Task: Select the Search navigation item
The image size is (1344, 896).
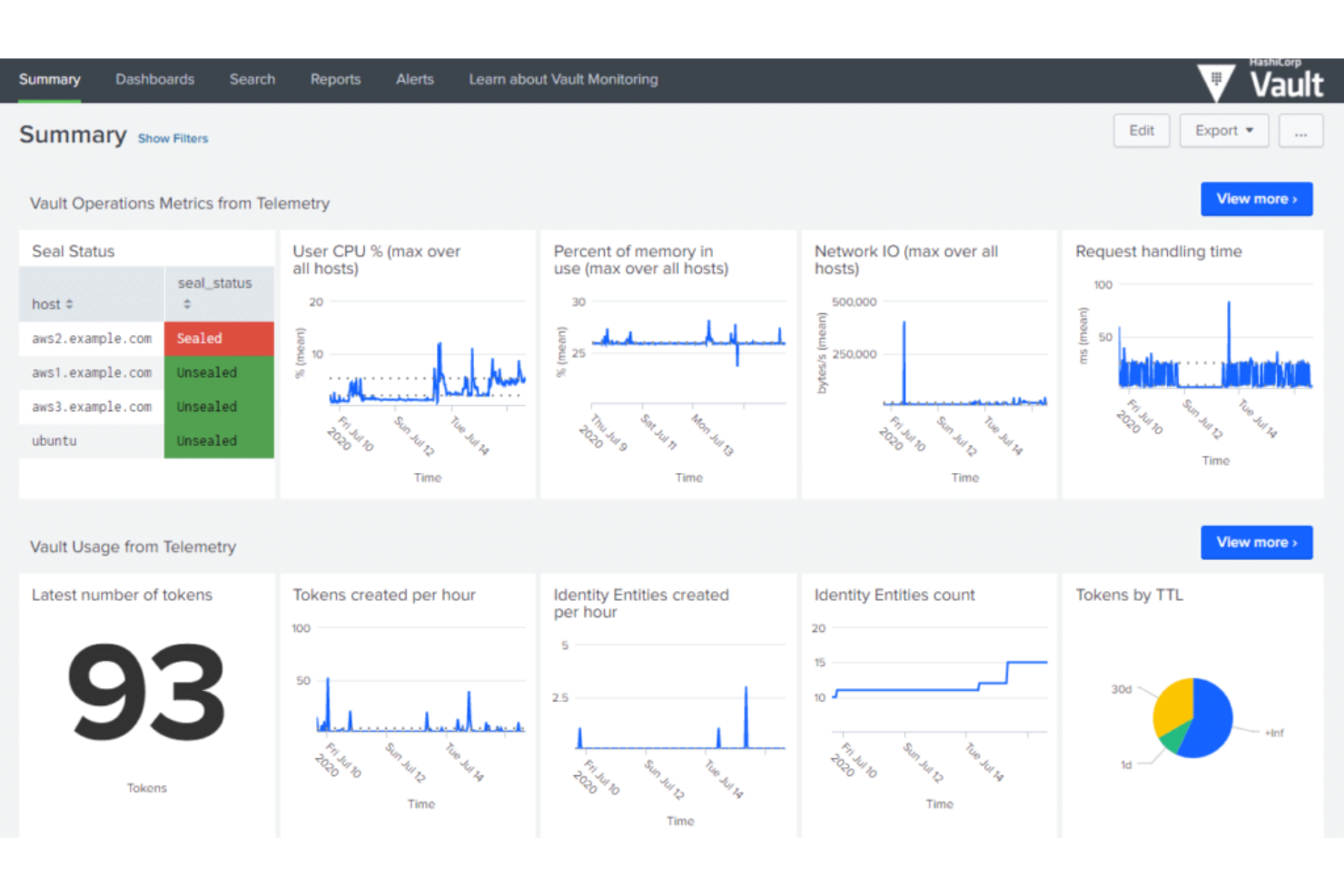Action: (x=252, y=79)
